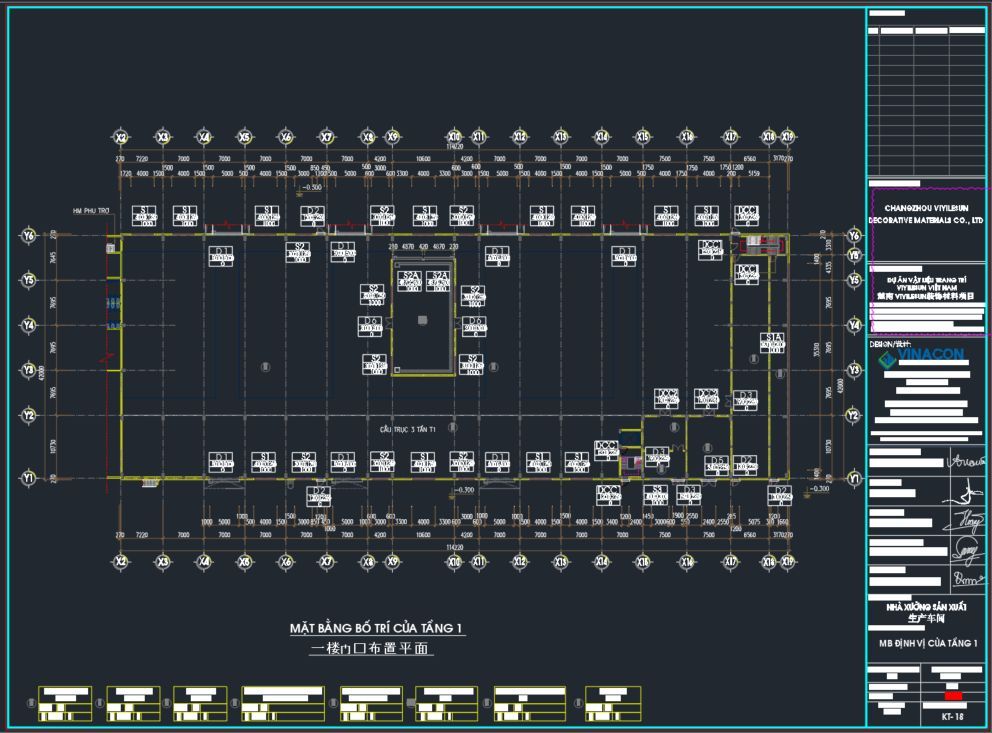Select the -0.500 elevation marker near the top
The image size is (992, 733).
click(312, 187)
